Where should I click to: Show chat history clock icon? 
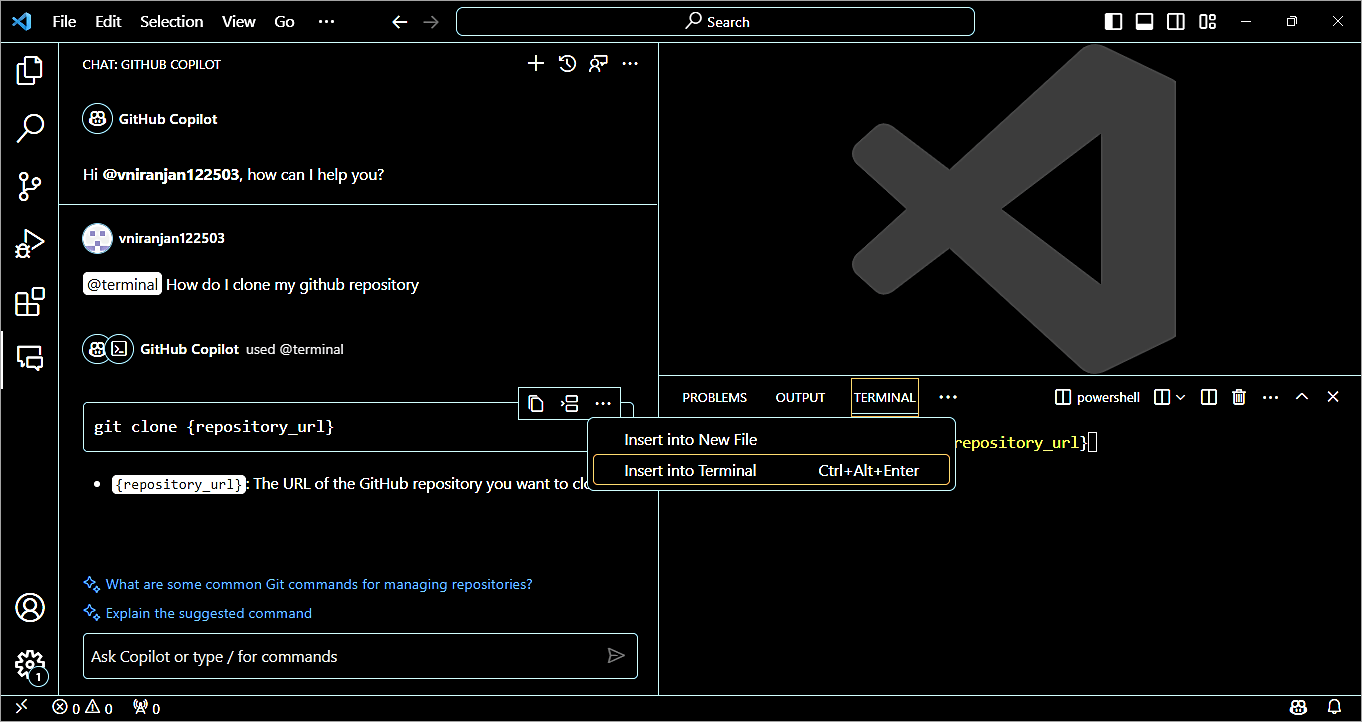point(567,64)
